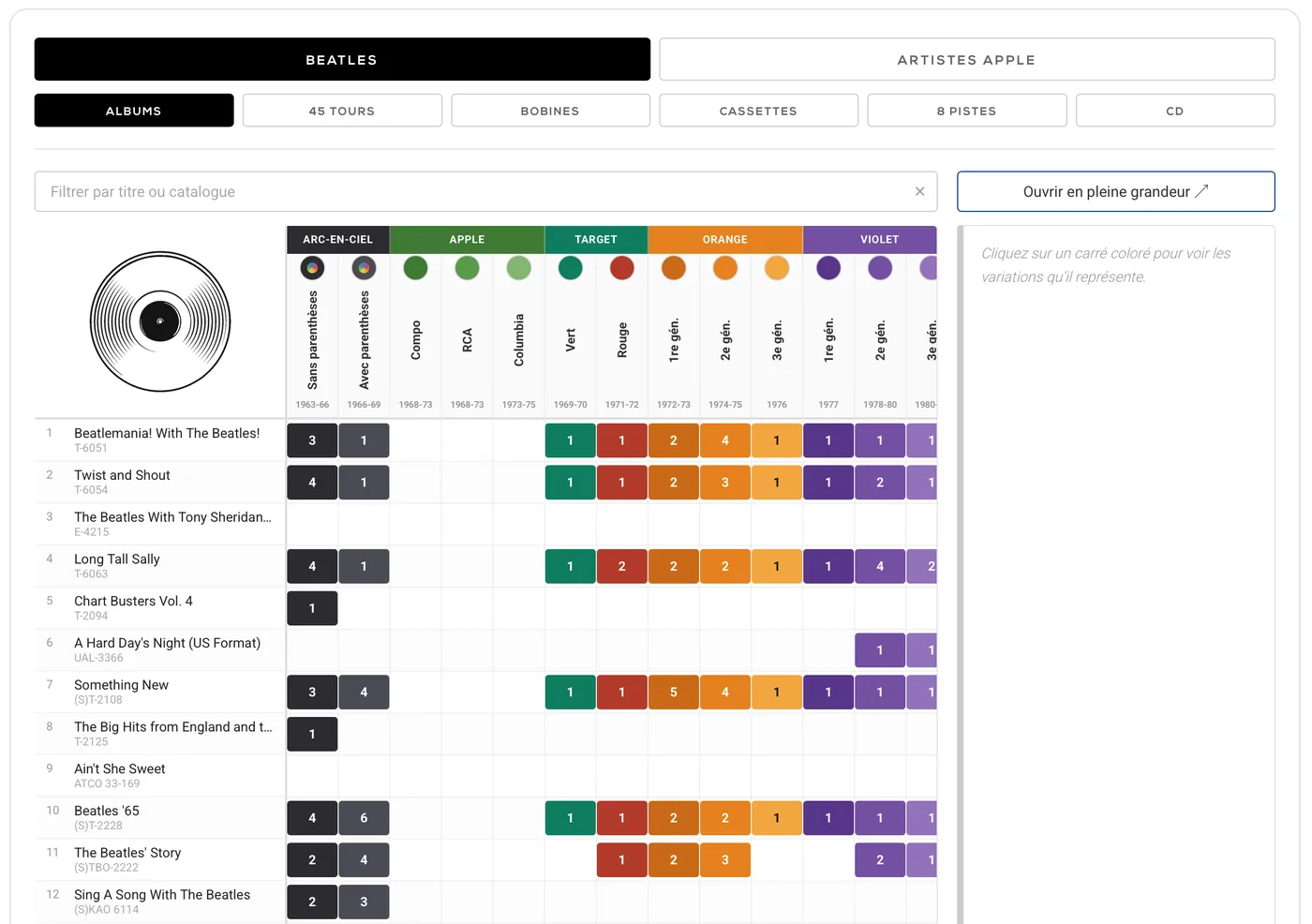Viewport: 1312px width, 924px height.
Task: Click Sing A Song 'Avec parenthèses' square 3
Action: (364, 902)
